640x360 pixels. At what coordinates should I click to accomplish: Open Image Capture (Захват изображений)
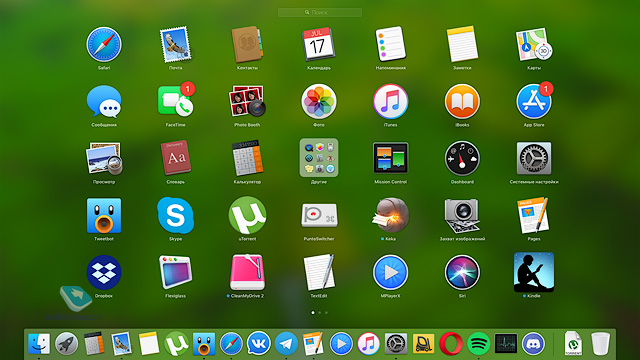tap(462, 216)
